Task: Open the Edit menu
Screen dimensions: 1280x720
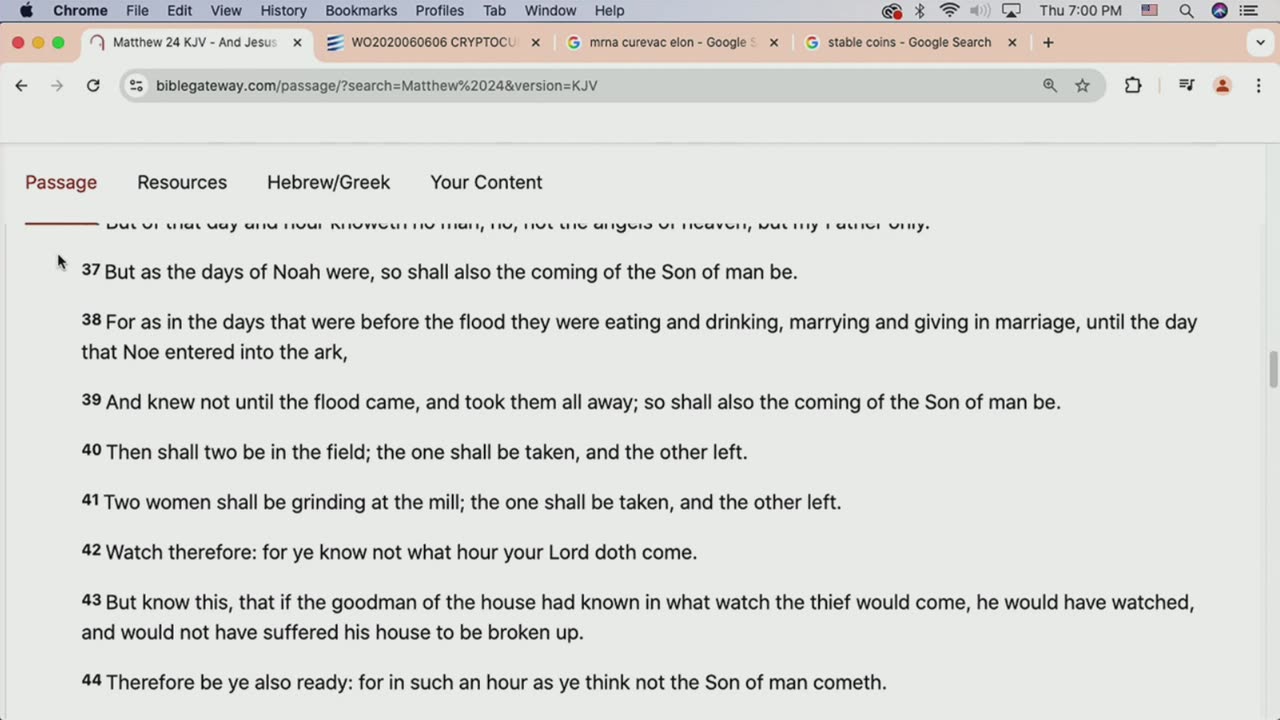Action: 180,11
